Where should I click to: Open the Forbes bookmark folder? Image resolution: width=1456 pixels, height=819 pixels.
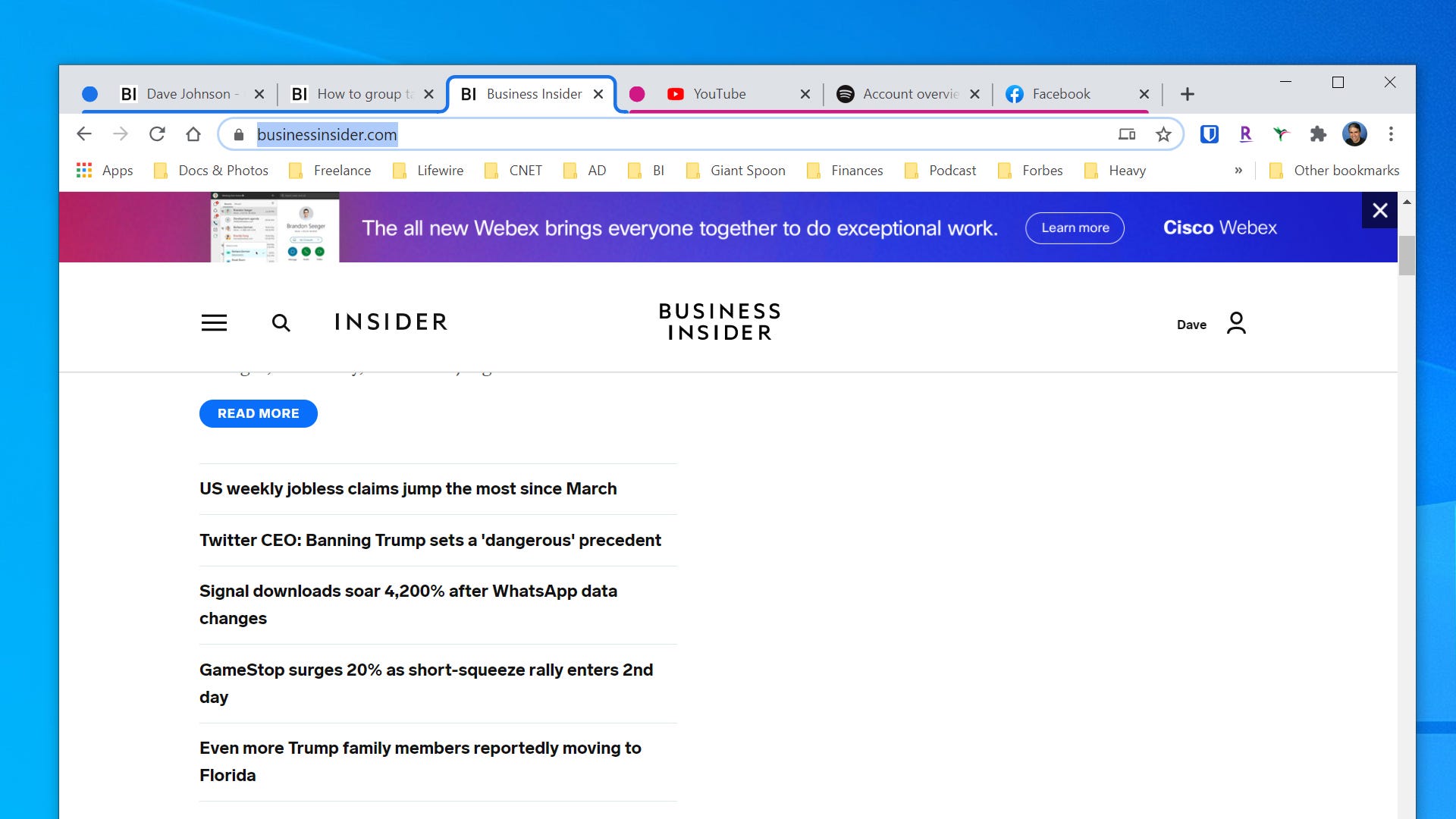click(1030, 171)
